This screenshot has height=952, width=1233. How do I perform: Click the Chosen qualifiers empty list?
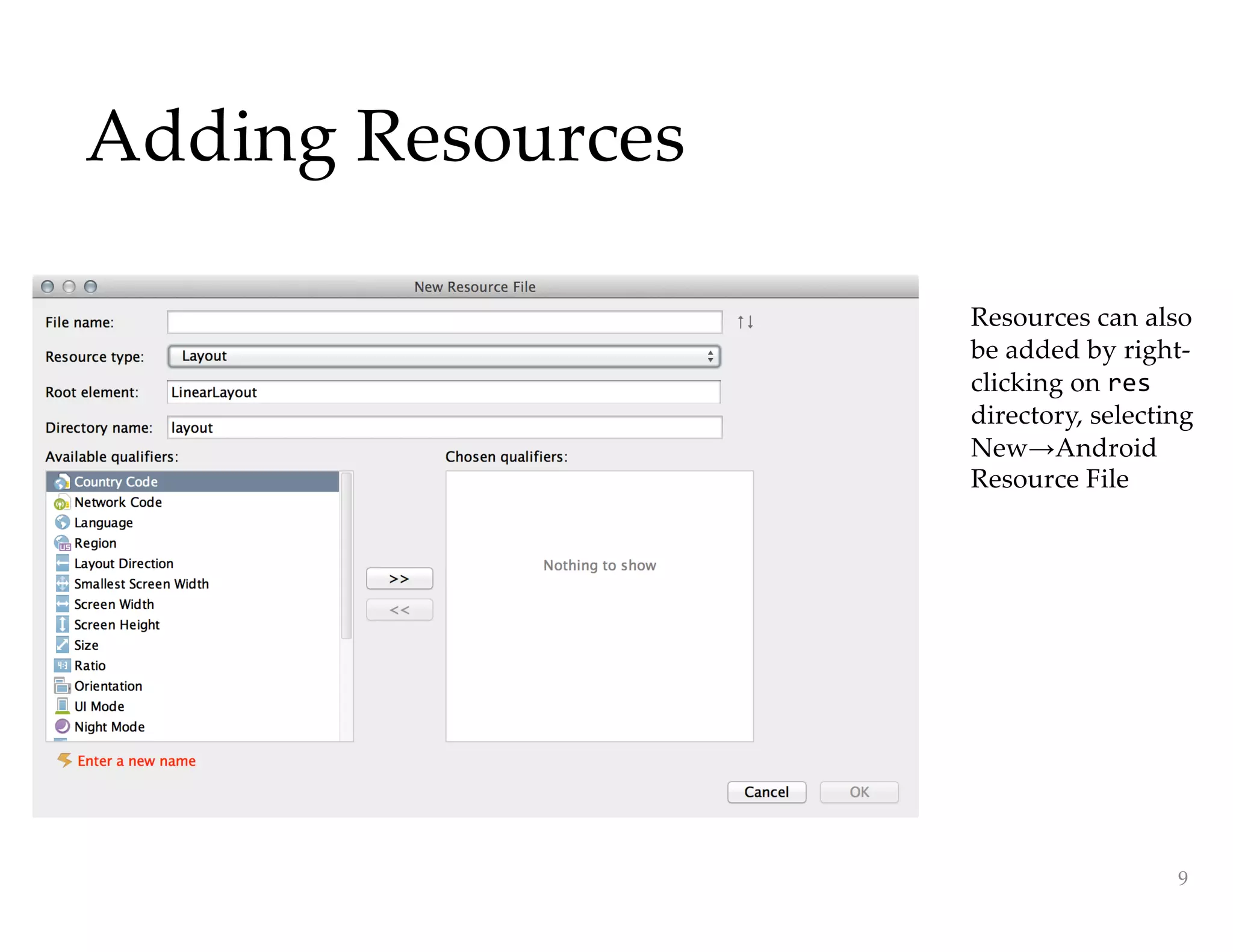click(x=600, y=606)
